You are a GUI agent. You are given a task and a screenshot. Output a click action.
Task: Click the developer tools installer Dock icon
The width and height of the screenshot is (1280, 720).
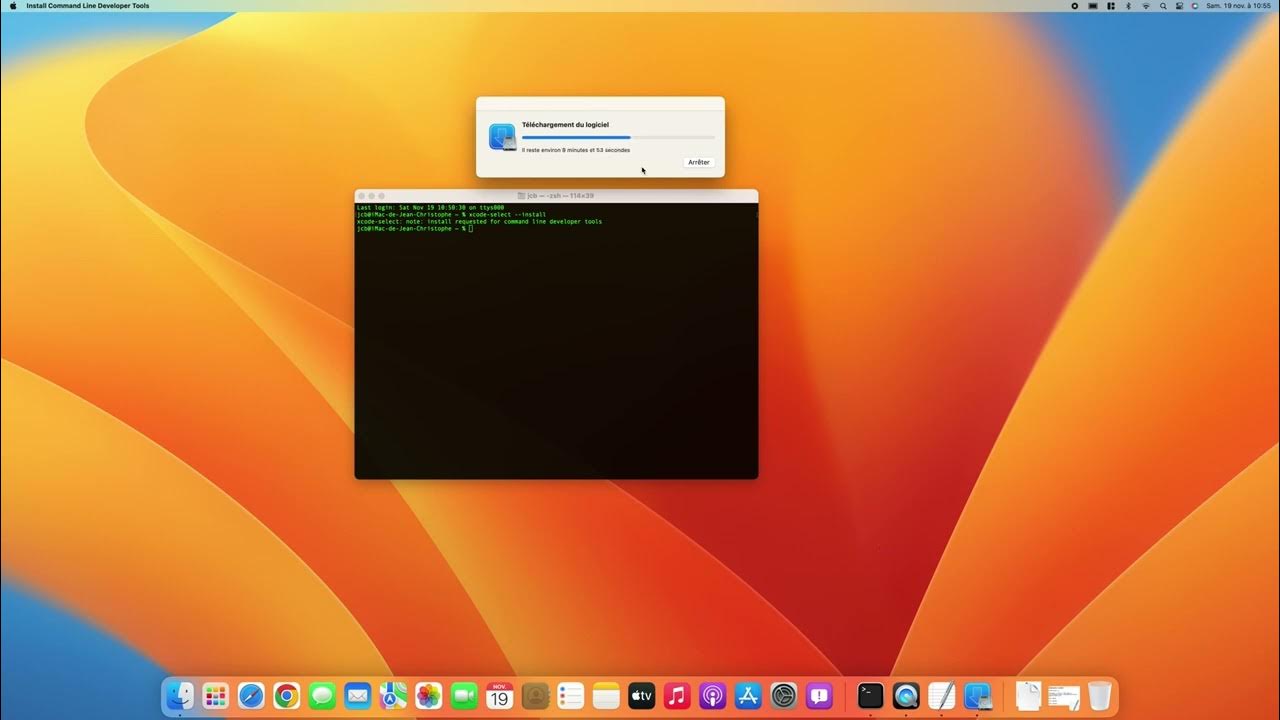tap(977, 695)
